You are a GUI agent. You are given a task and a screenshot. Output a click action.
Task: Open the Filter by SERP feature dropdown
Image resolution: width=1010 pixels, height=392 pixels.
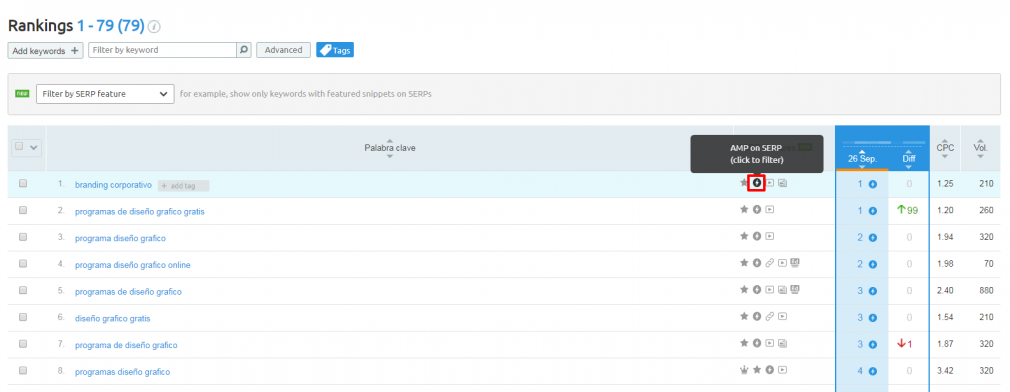(x=105, y=94)
